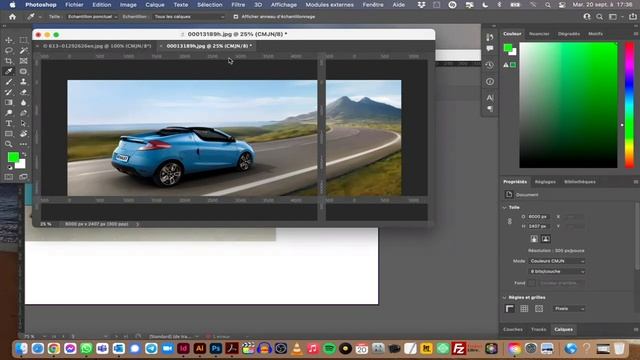The image size is (640, 360).
Task: Open the Filtre menu
Action: [x=238, y=5]
